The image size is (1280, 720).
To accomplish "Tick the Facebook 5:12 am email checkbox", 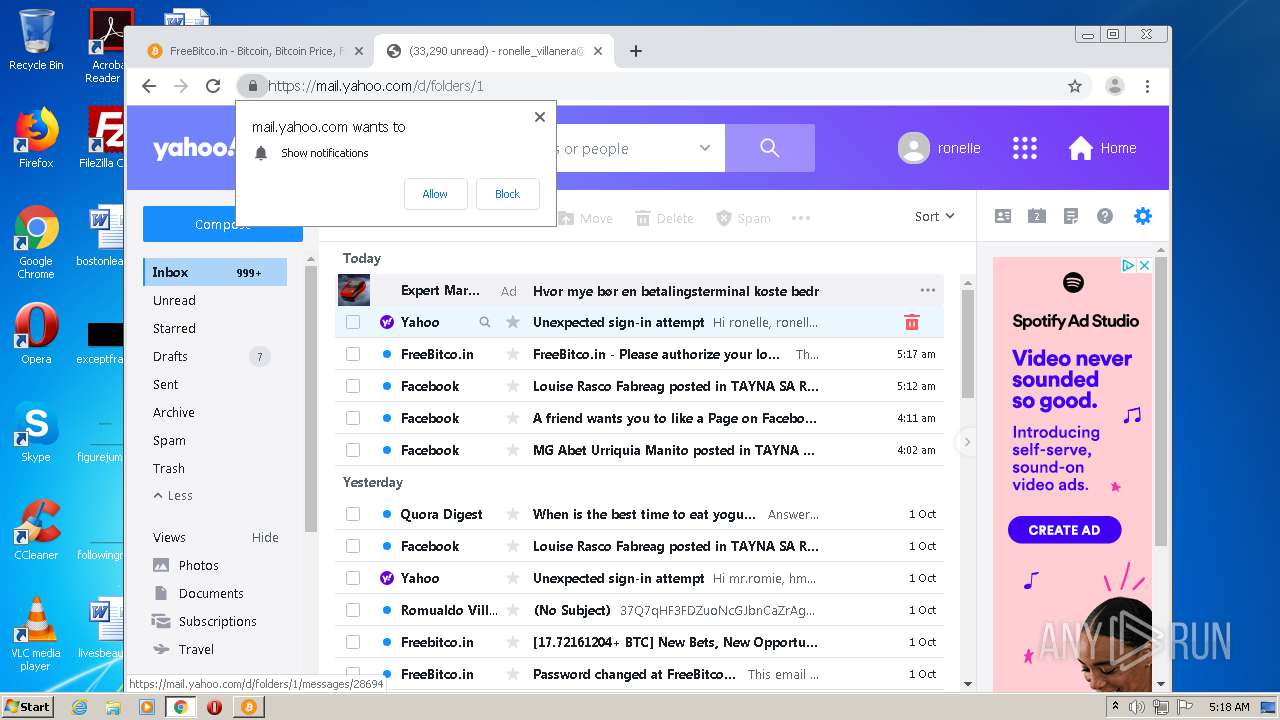I will click(353, 386).
